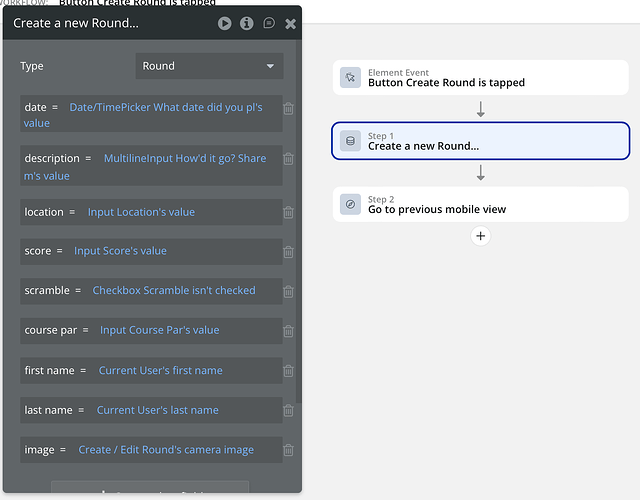This screenshot has height=500, width=640.
Task: Delete the description field with its trash icon
Action: coord(288,158)
